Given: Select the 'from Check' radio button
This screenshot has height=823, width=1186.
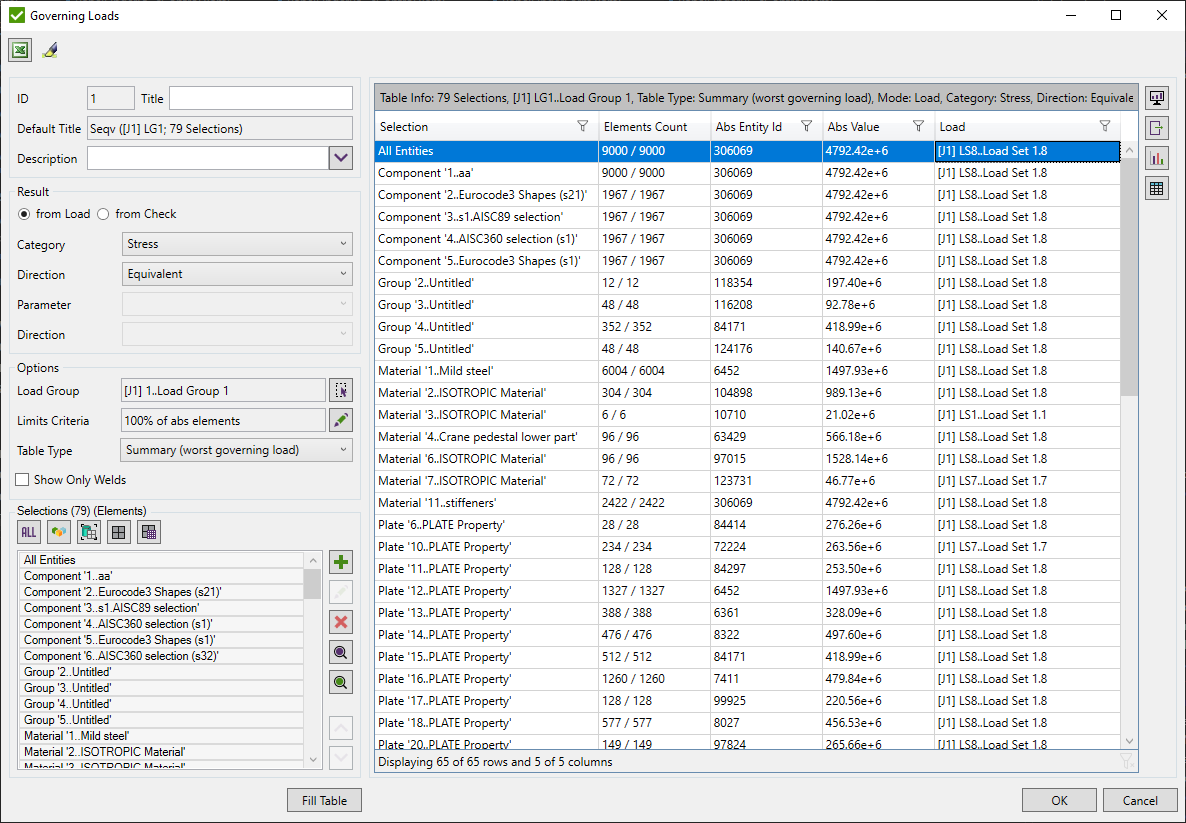Looking at the screenshot, I should coord(103,215).
